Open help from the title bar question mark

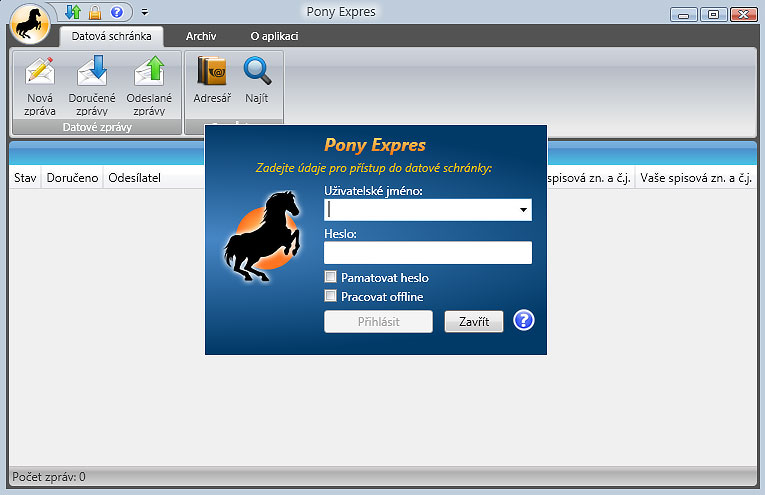(x=117, y=12)
